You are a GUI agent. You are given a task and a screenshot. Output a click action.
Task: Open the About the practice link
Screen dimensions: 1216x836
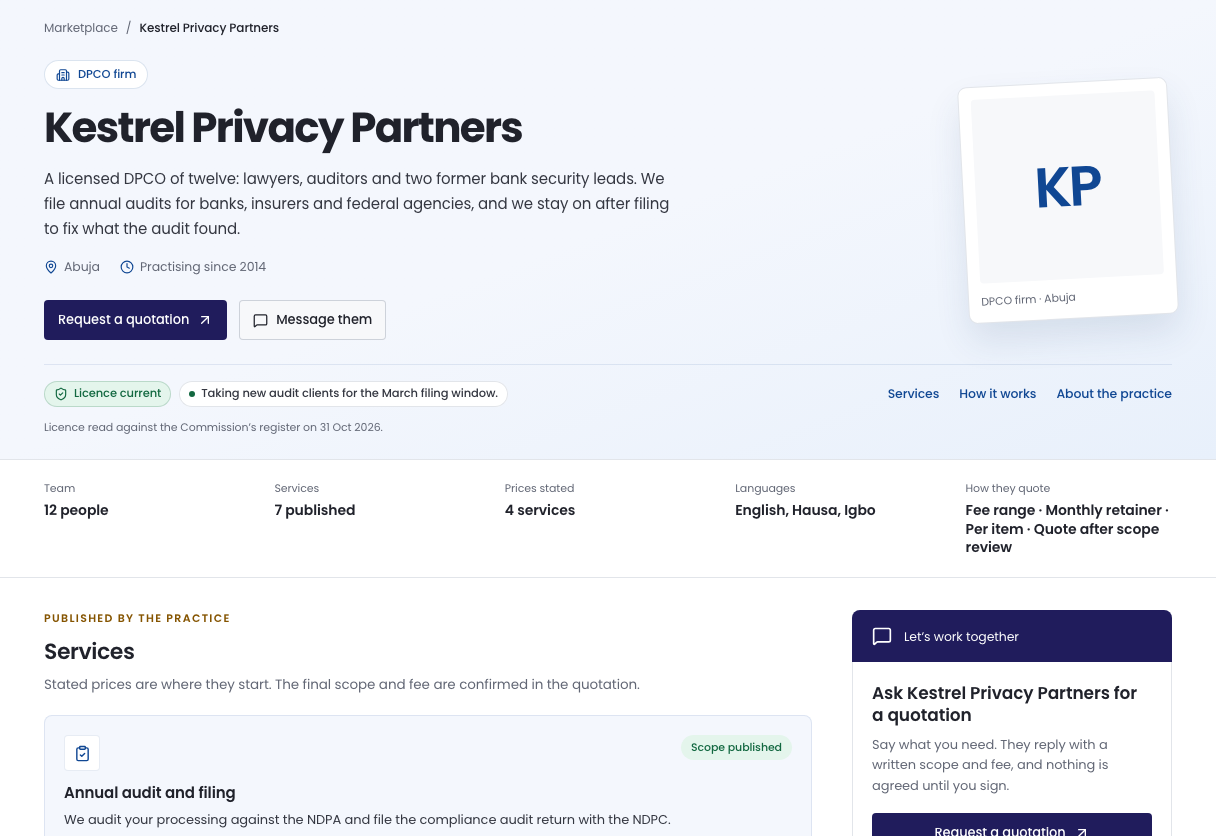[x=1114, y=394]
